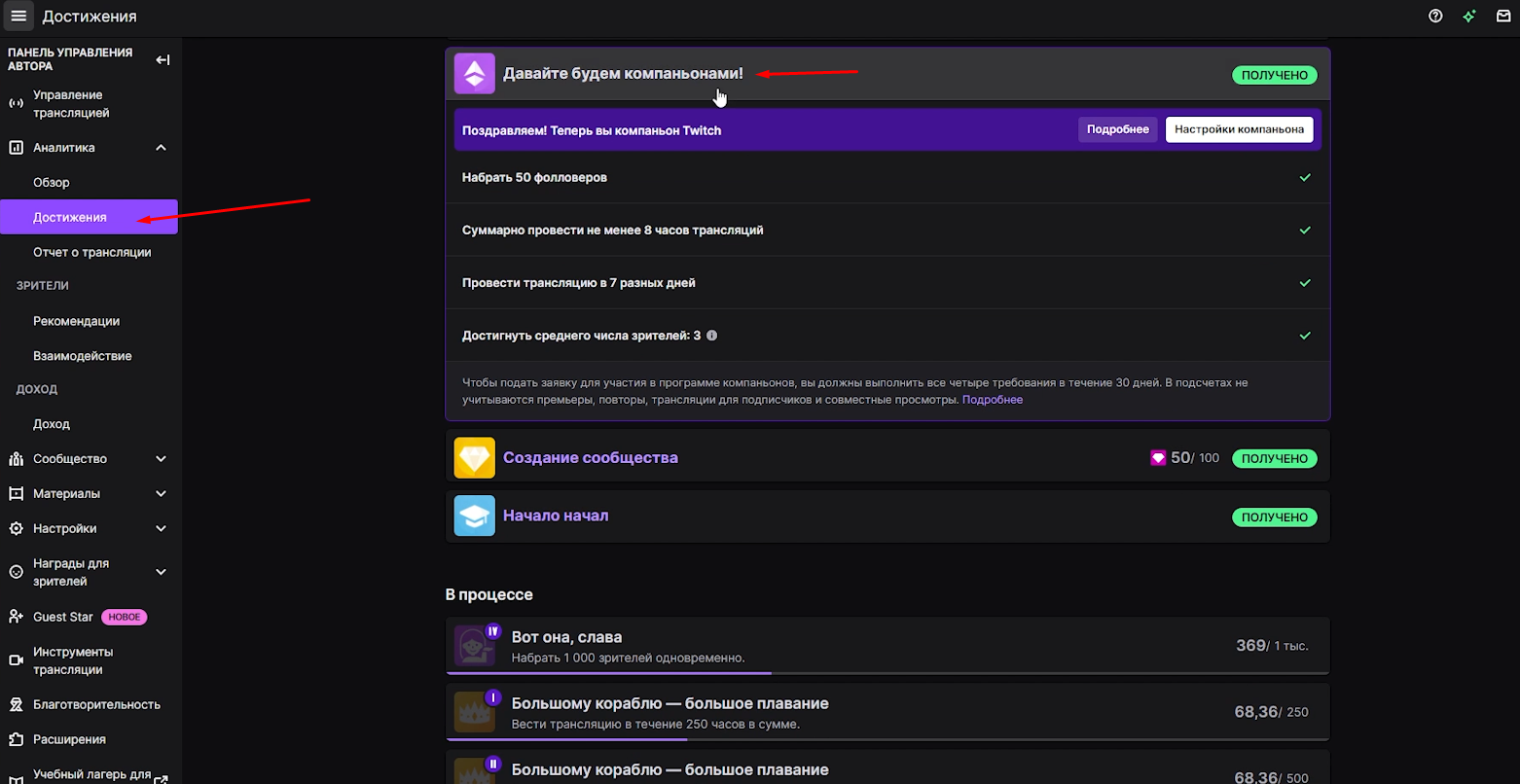Click the Analytics chart icon
The image size is (1520, 784).
tap(16, 148)
